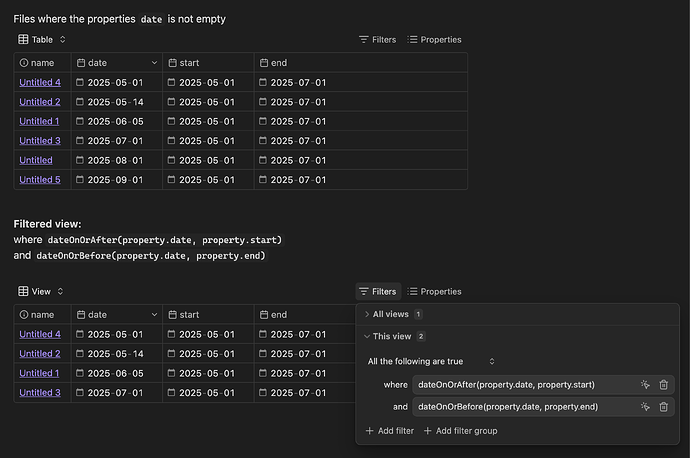Open Filters in the top Table view
Viewport: 690px width, 458px height.
pos(378,40)
